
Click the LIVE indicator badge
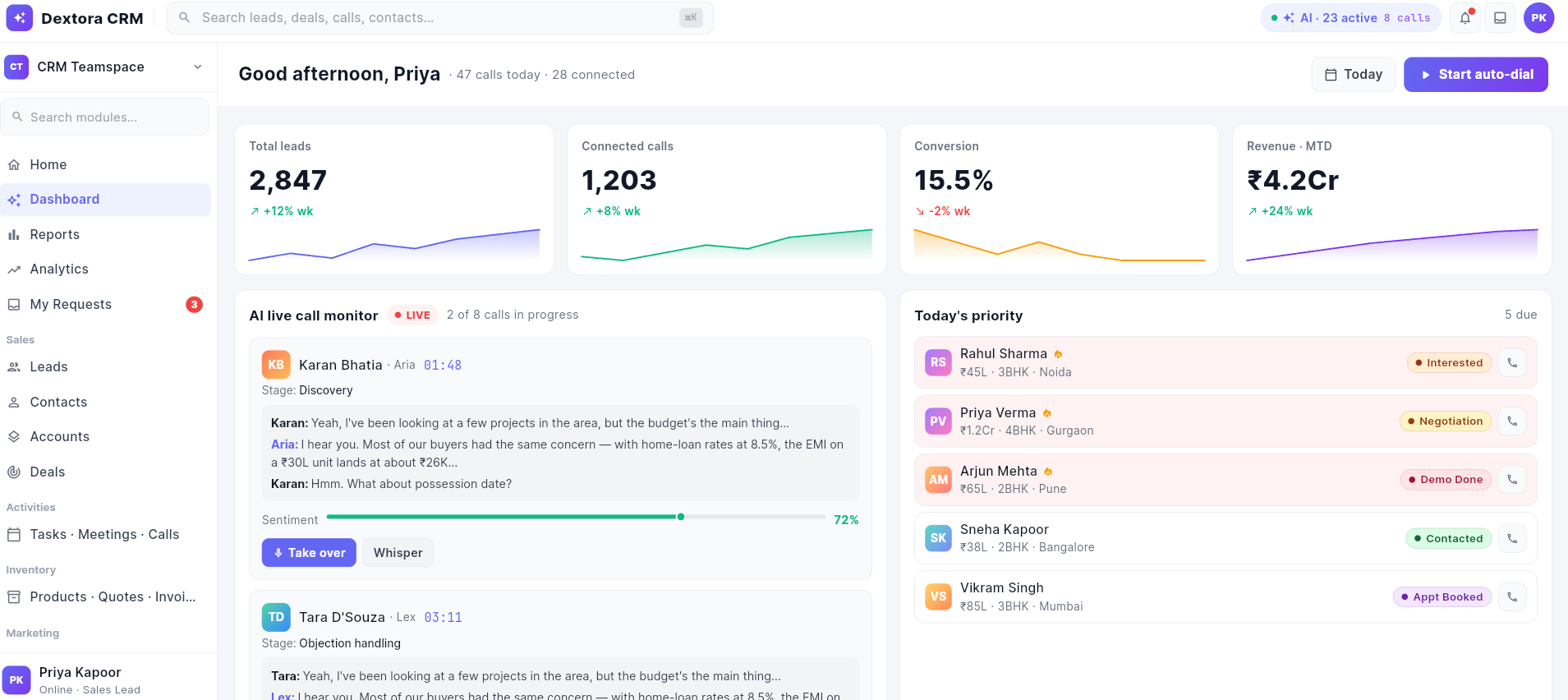pos(412,315)
